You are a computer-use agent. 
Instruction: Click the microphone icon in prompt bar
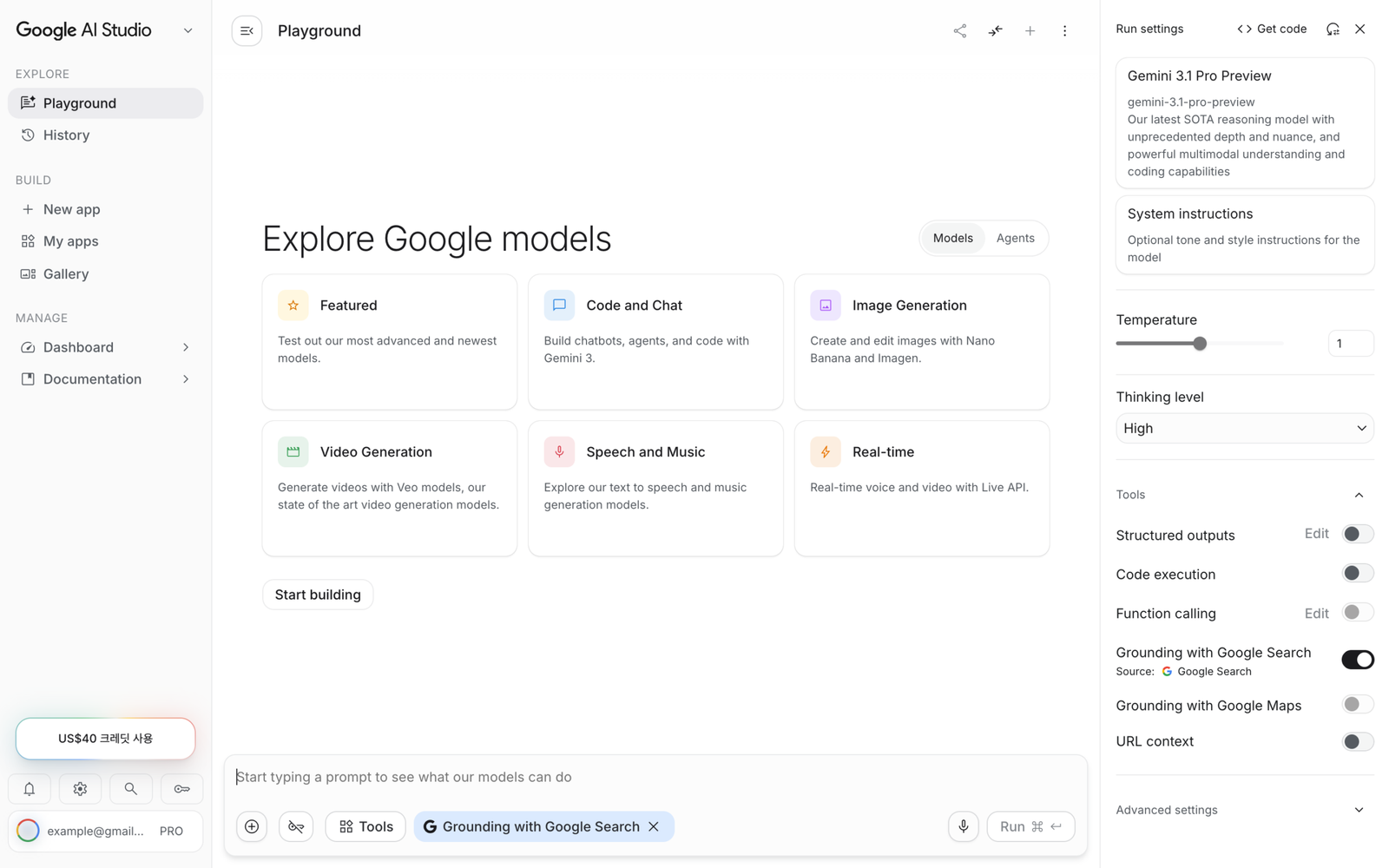click(x=964, y=826)
